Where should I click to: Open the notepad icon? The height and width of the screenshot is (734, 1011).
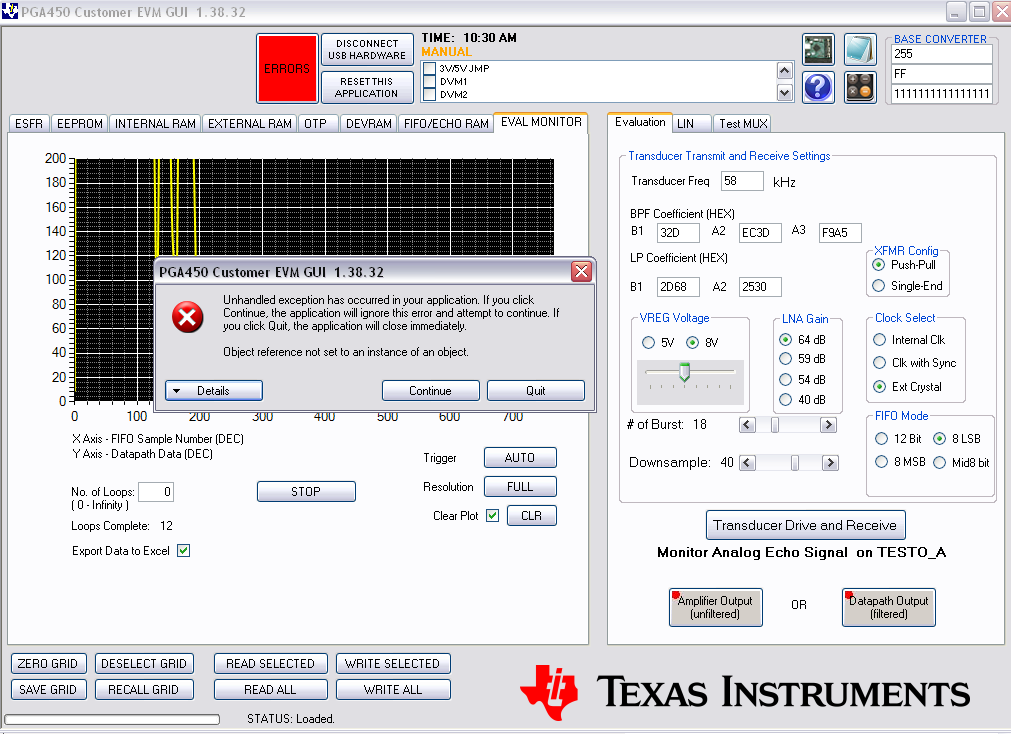click(x=860, y=50)
